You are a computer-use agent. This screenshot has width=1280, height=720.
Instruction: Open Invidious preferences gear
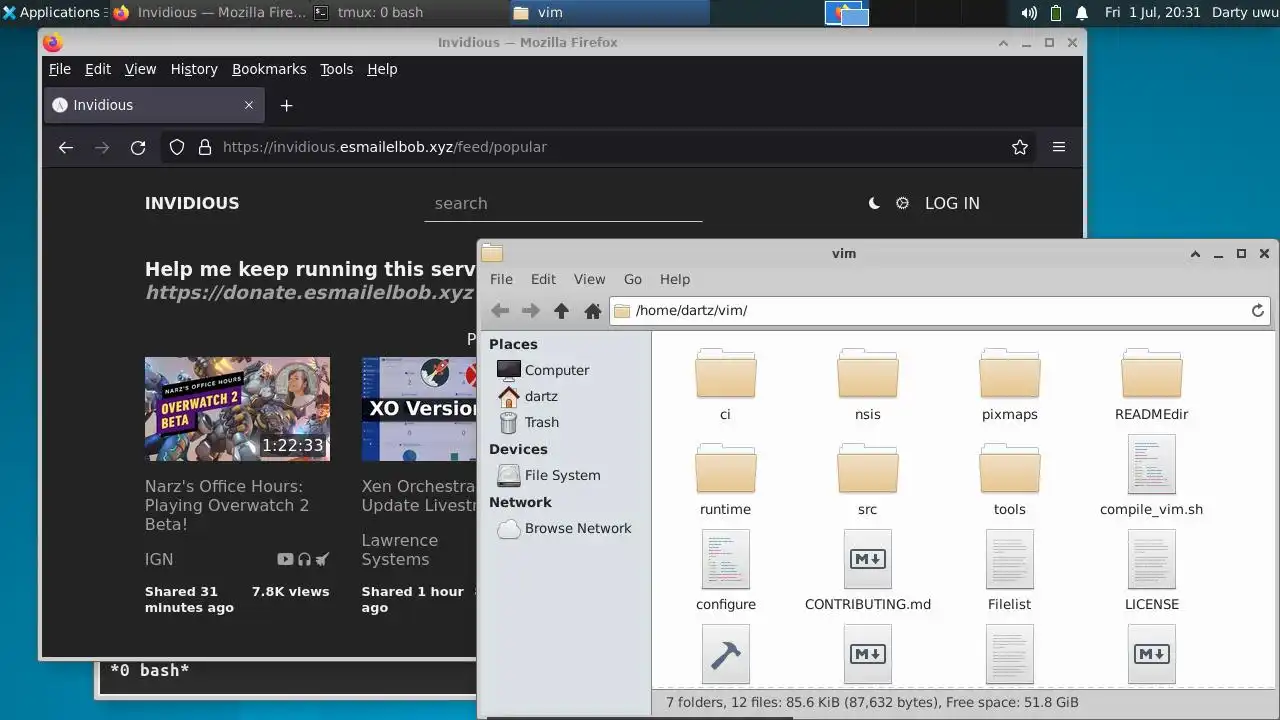click(902, 203)
